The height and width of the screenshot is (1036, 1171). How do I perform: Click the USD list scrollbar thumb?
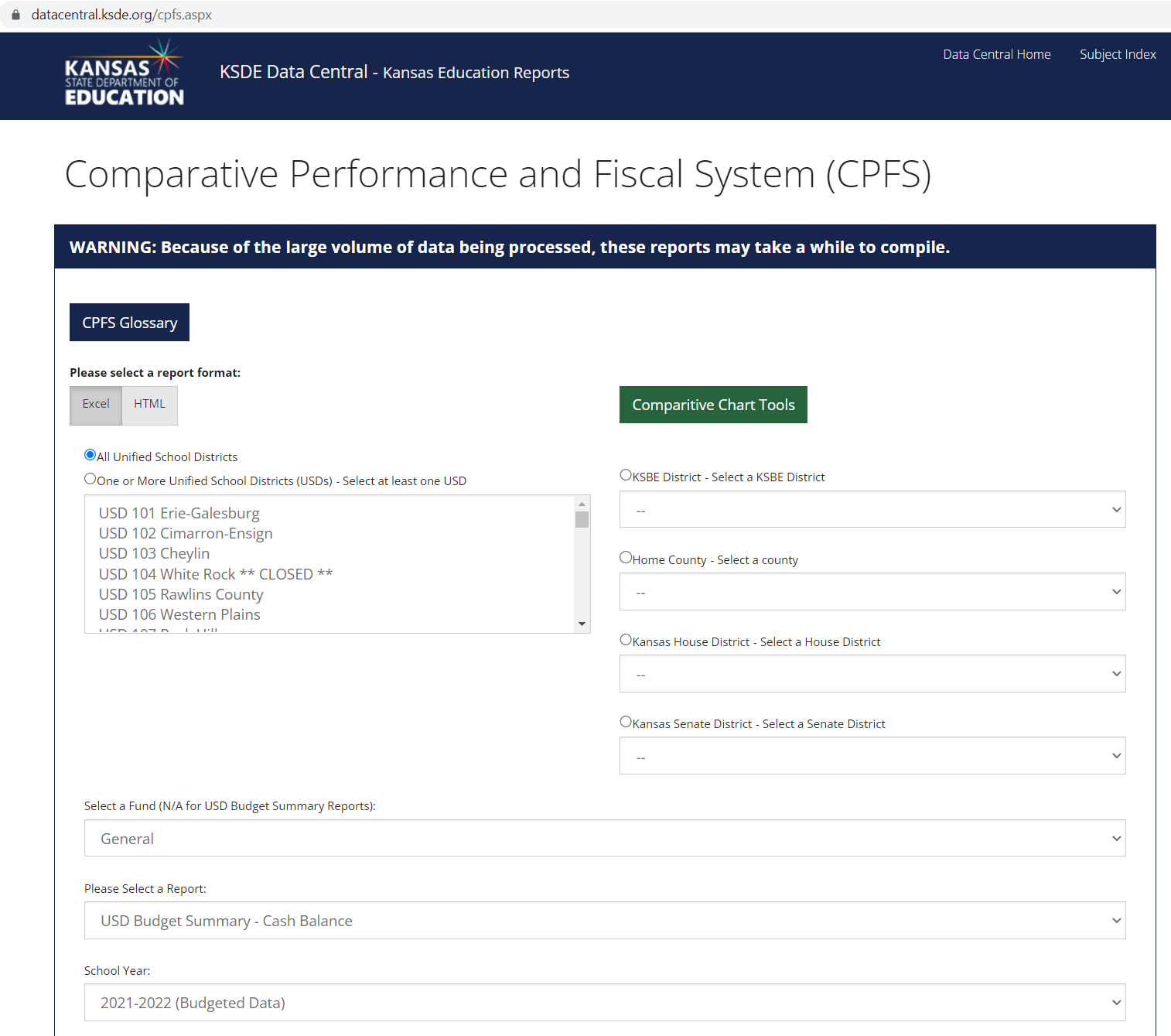(582, 519)
